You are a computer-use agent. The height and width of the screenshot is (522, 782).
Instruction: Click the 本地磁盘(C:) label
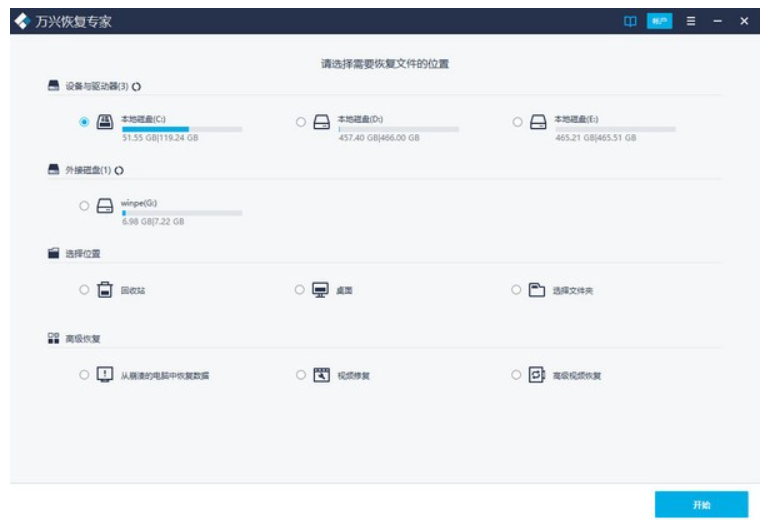(144, 119)
